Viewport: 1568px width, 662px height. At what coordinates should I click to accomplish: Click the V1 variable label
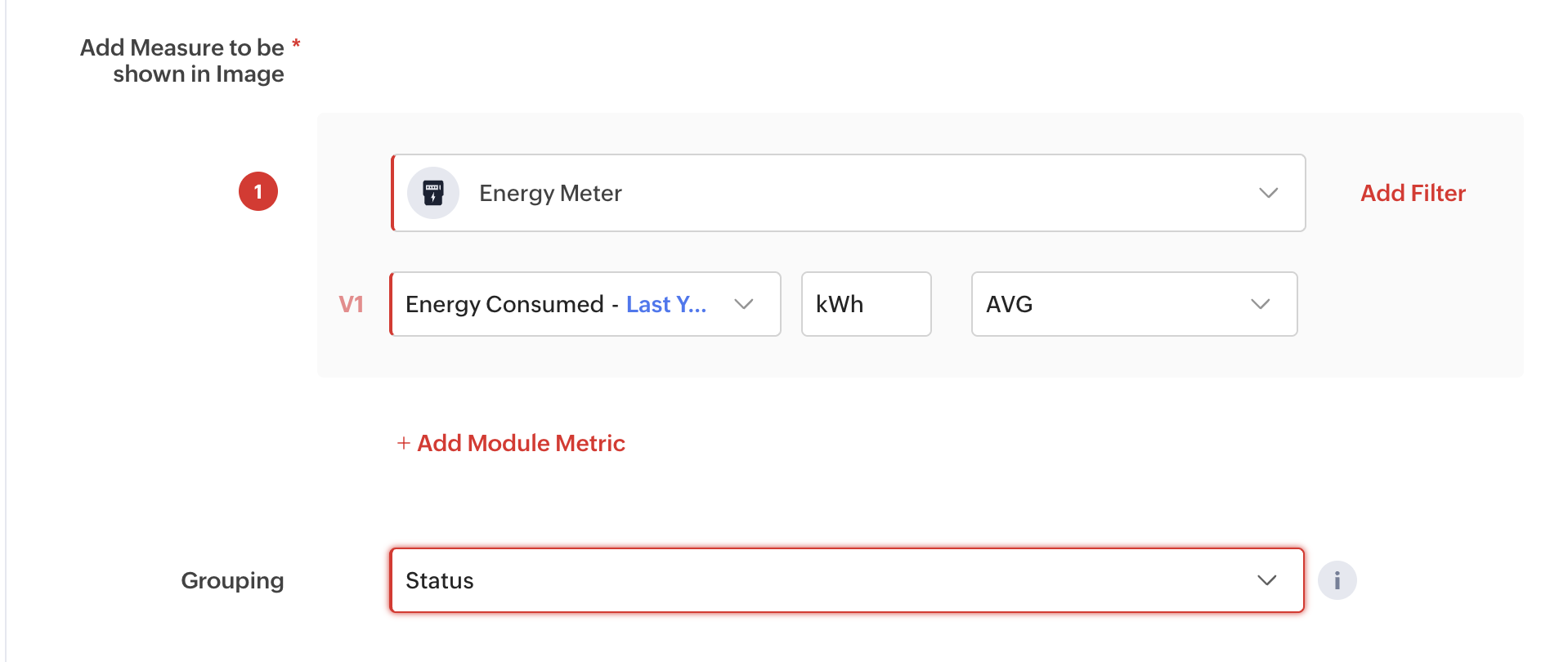[351, 304]
